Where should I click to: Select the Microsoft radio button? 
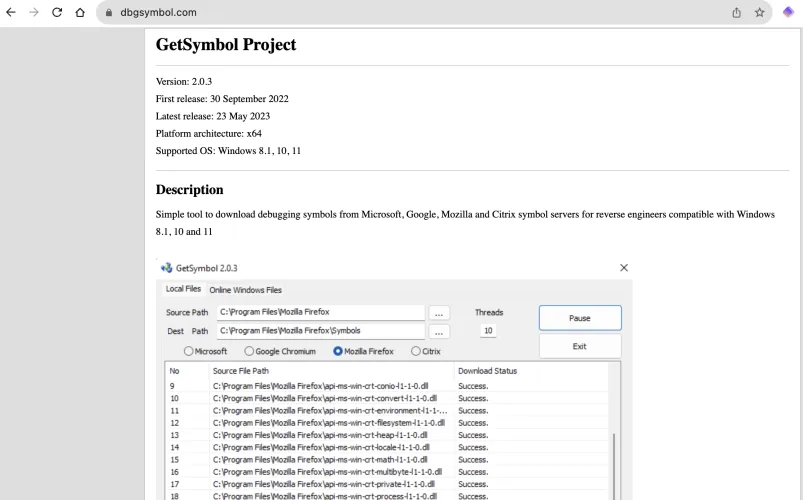[188, 351]
